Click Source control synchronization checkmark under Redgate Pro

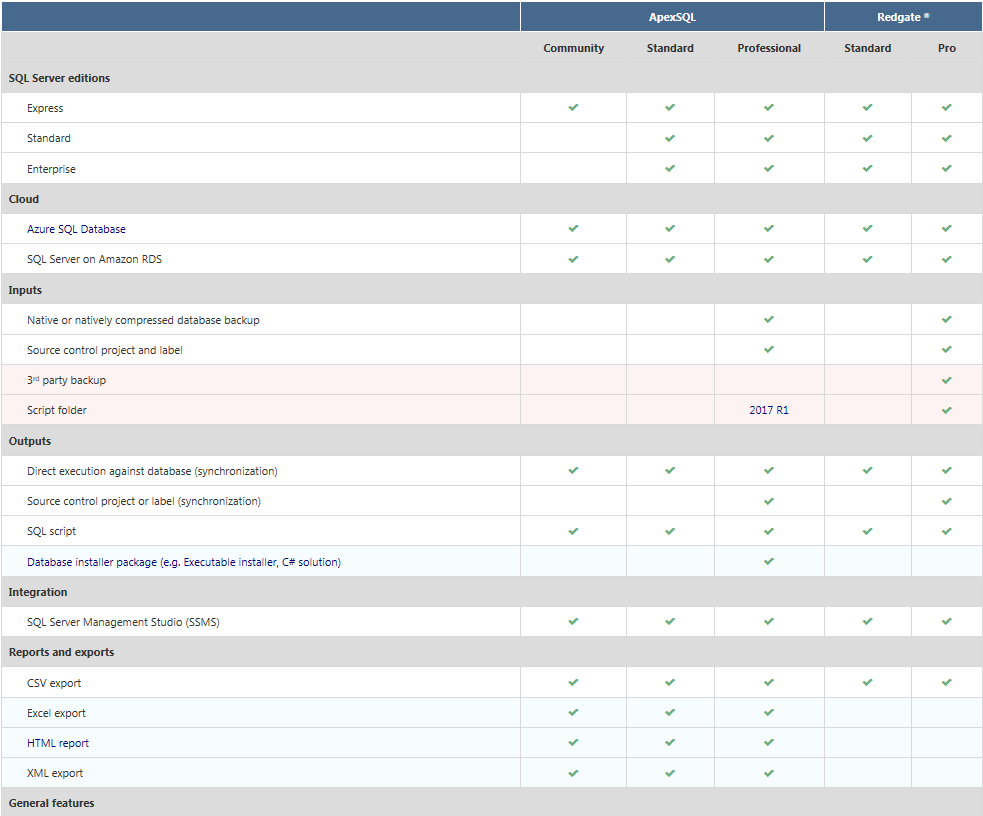pyautogui.click(x=947, y=501)
